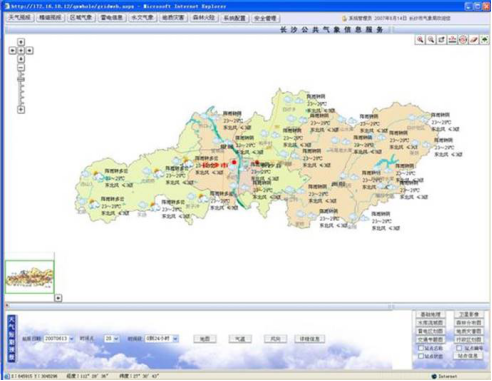Click the red target icon in map toolbar
Image resolution: width=492 pixels, height=381 pixels.
coord(463,40)
